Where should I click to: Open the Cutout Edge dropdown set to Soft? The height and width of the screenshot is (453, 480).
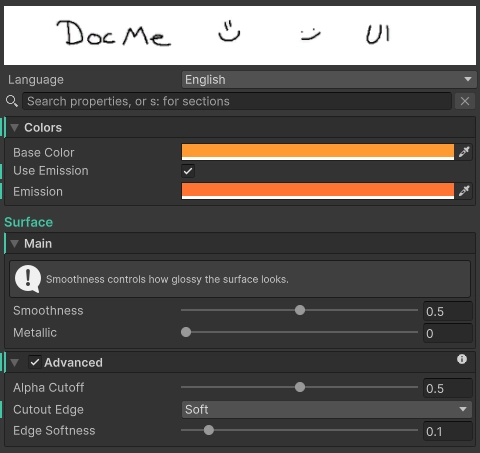tap(327, 409)
